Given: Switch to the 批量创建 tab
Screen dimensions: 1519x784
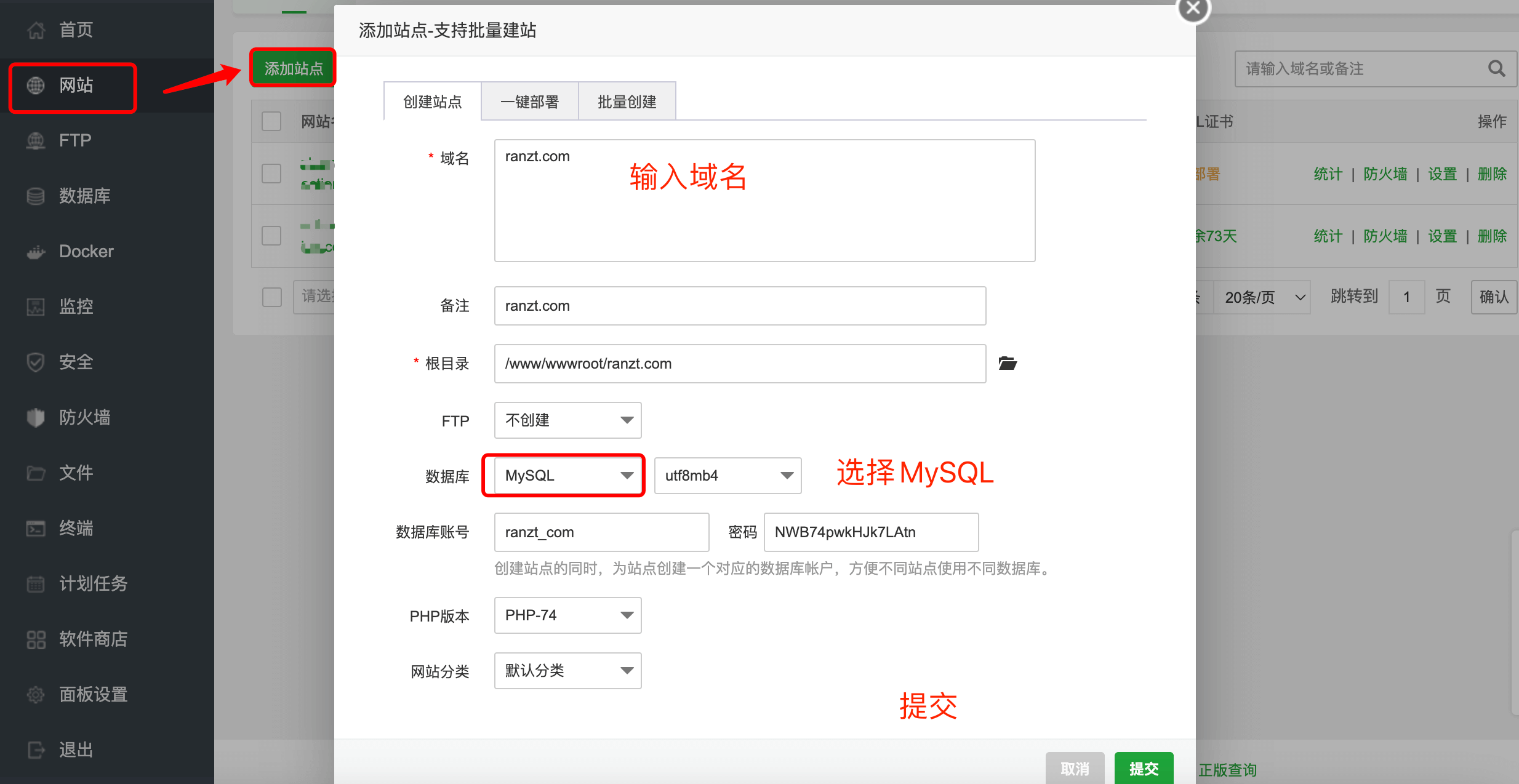Looking at the screenshot, I should [x=627, y=102].
